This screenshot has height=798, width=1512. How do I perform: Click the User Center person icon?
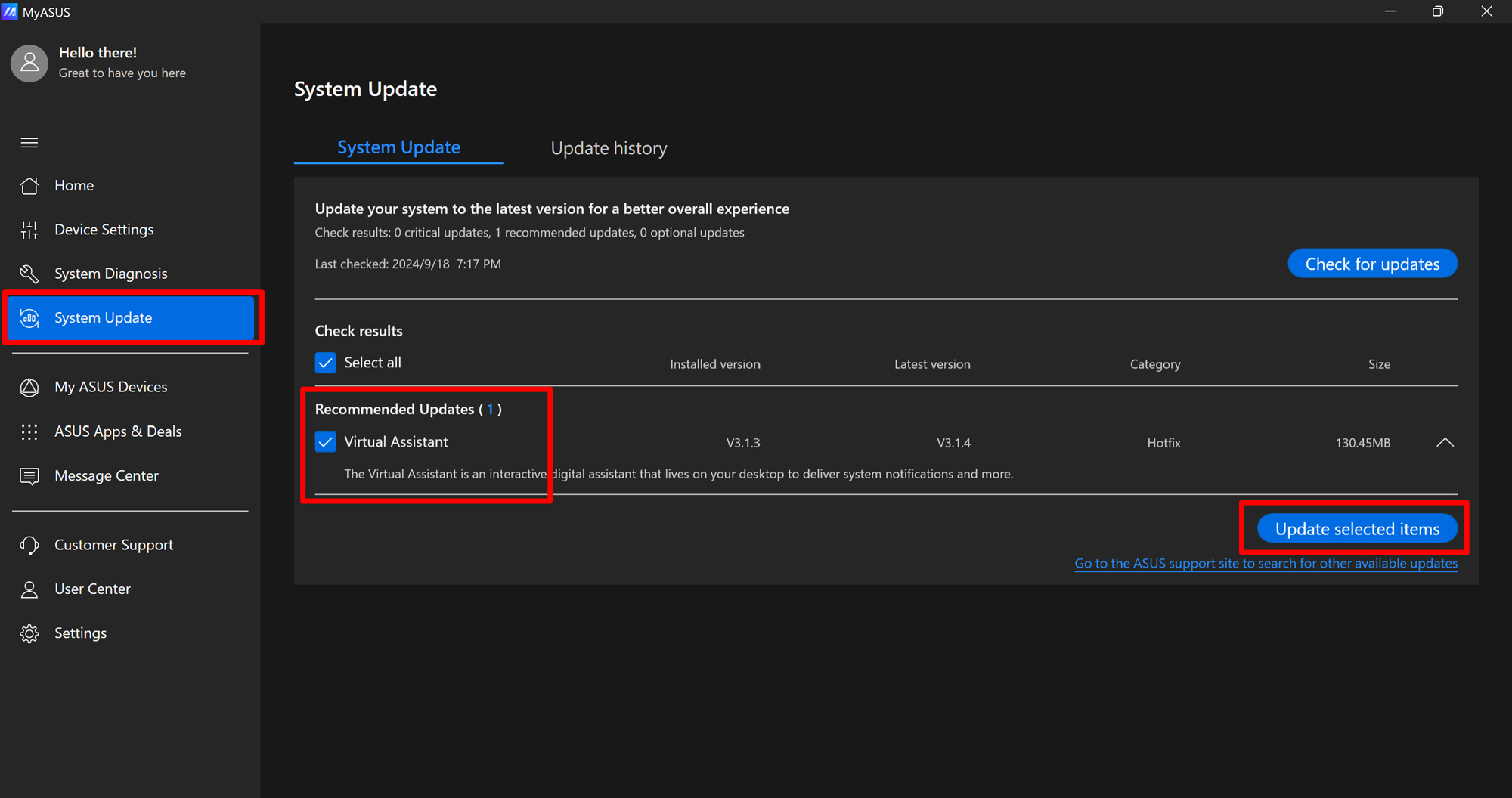(x=29, y=589)
